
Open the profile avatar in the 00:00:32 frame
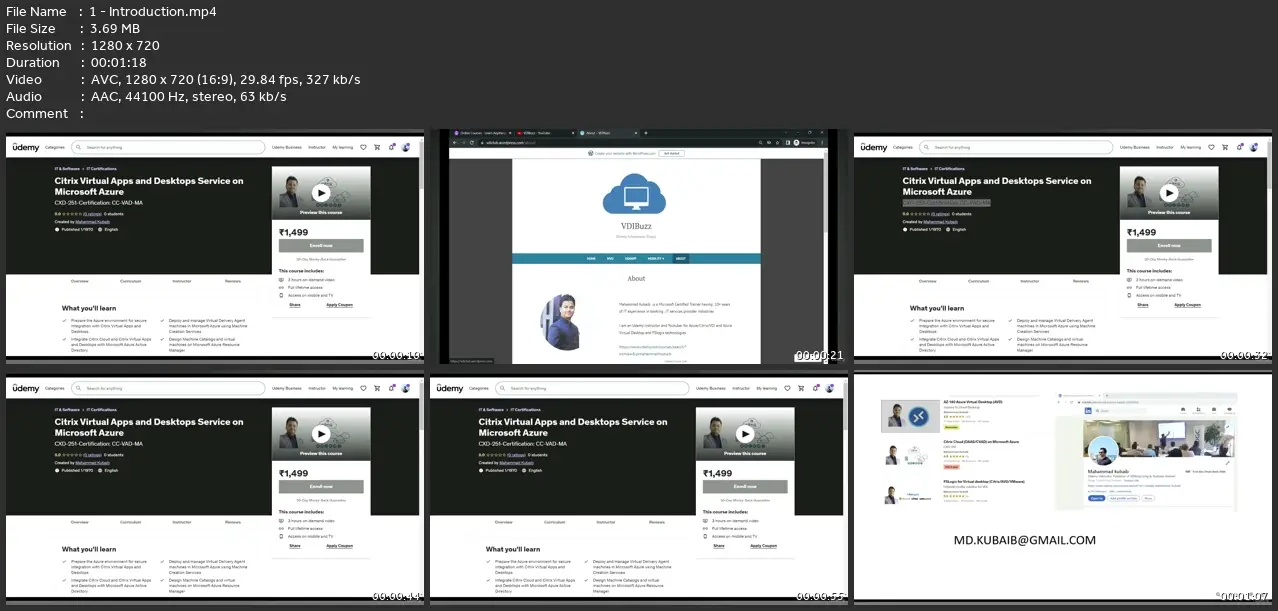point(1253,147)
